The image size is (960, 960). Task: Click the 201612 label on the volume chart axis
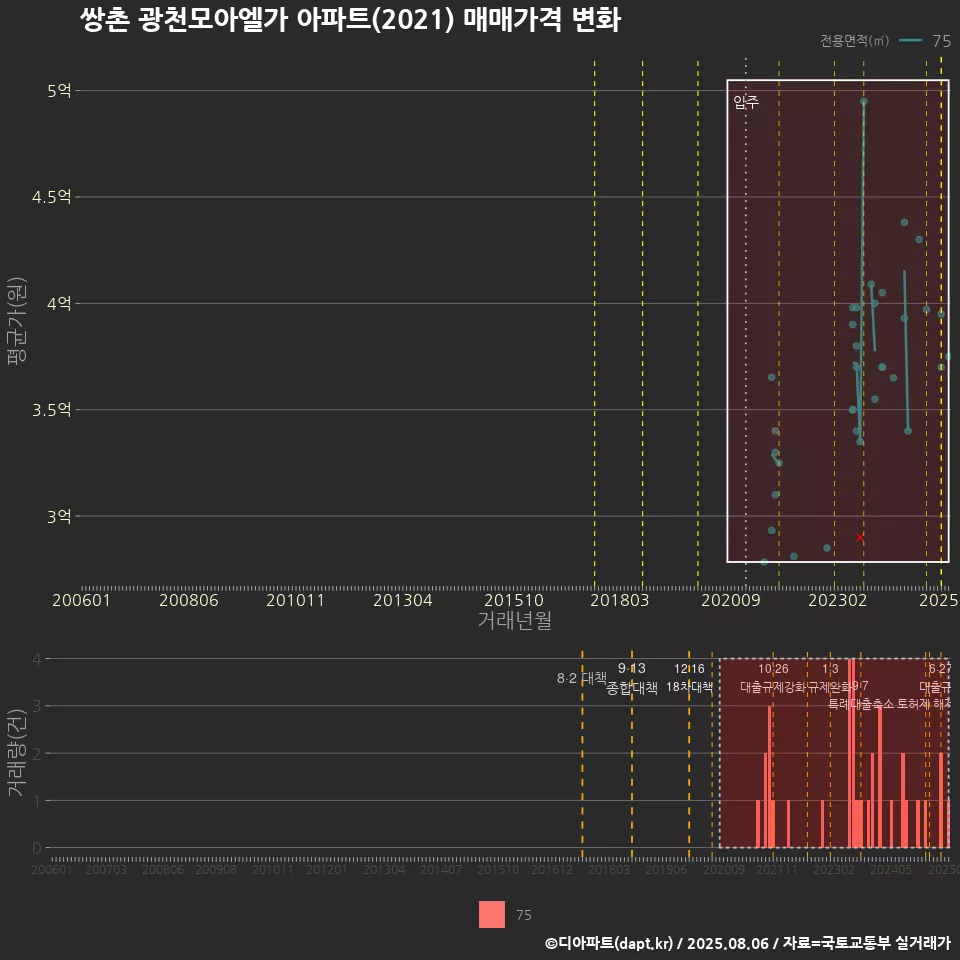click(x=552, y=869)
